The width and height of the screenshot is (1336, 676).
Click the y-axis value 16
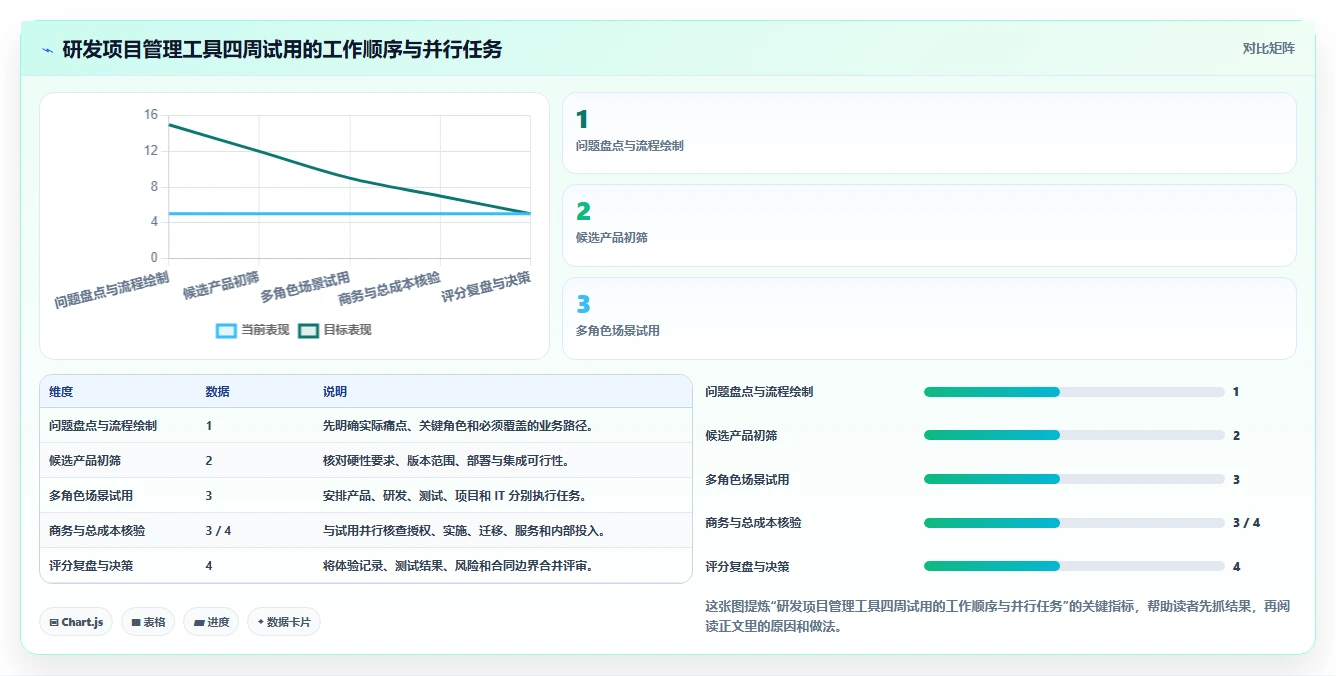pos(150,115)
